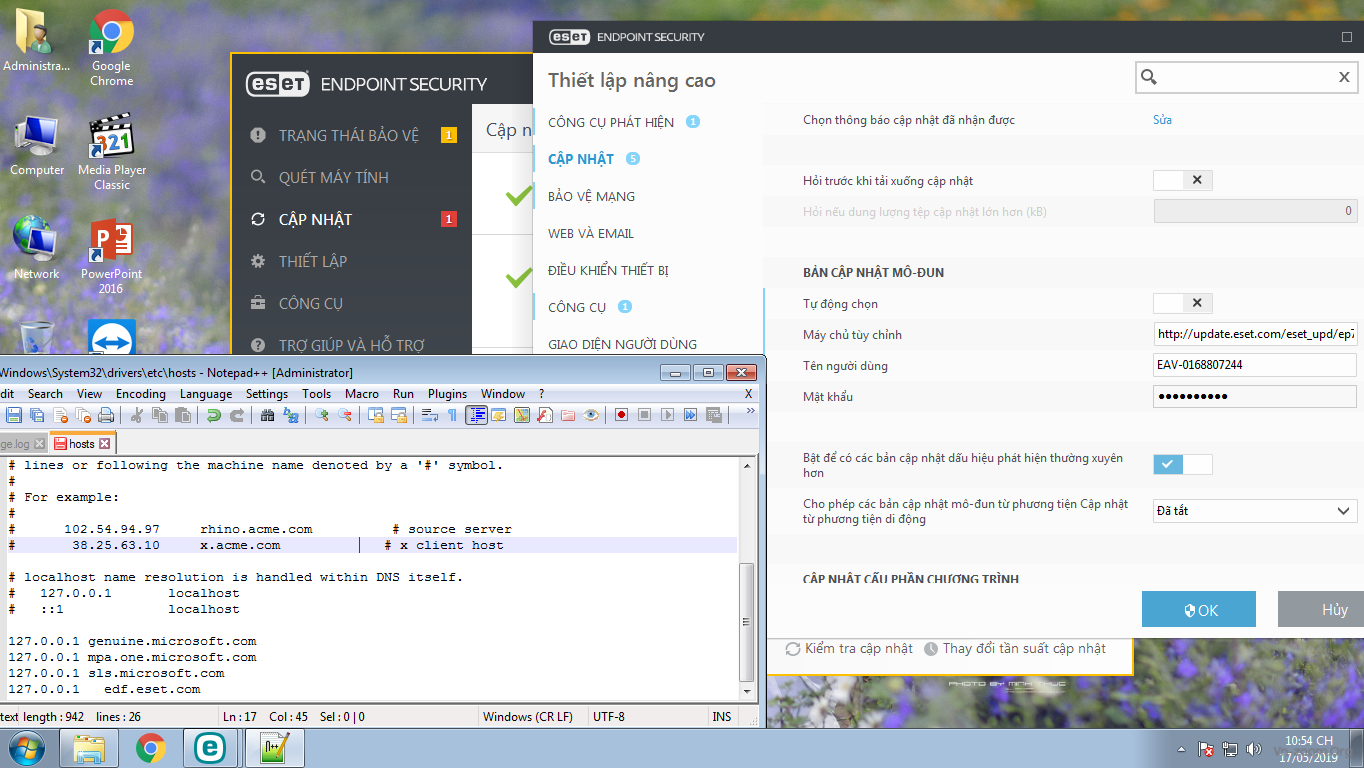Click the Save icon in Notepad++ toolbar

click(x=14, y=415)
